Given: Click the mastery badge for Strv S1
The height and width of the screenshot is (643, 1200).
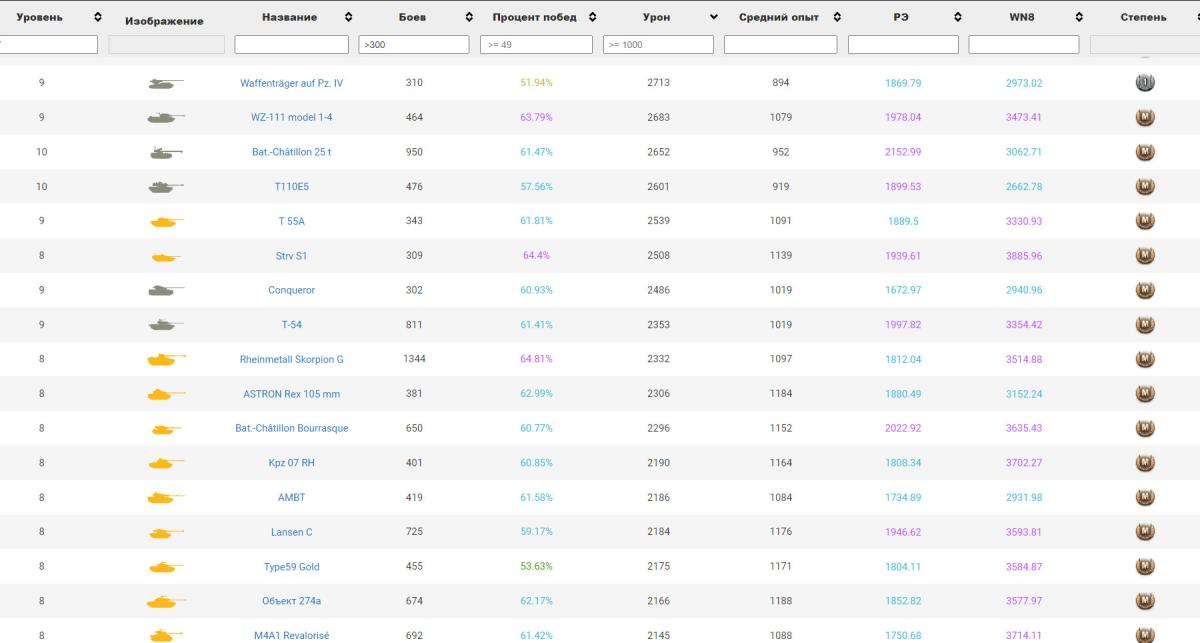Looking at the screenshot, I should click(x=1145, y=256).
